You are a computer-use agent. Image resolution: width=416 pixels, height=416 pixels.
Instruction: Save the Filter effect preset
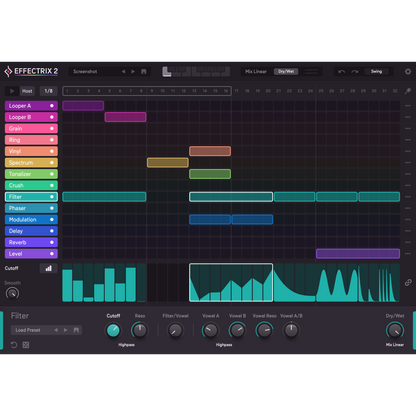76,330
